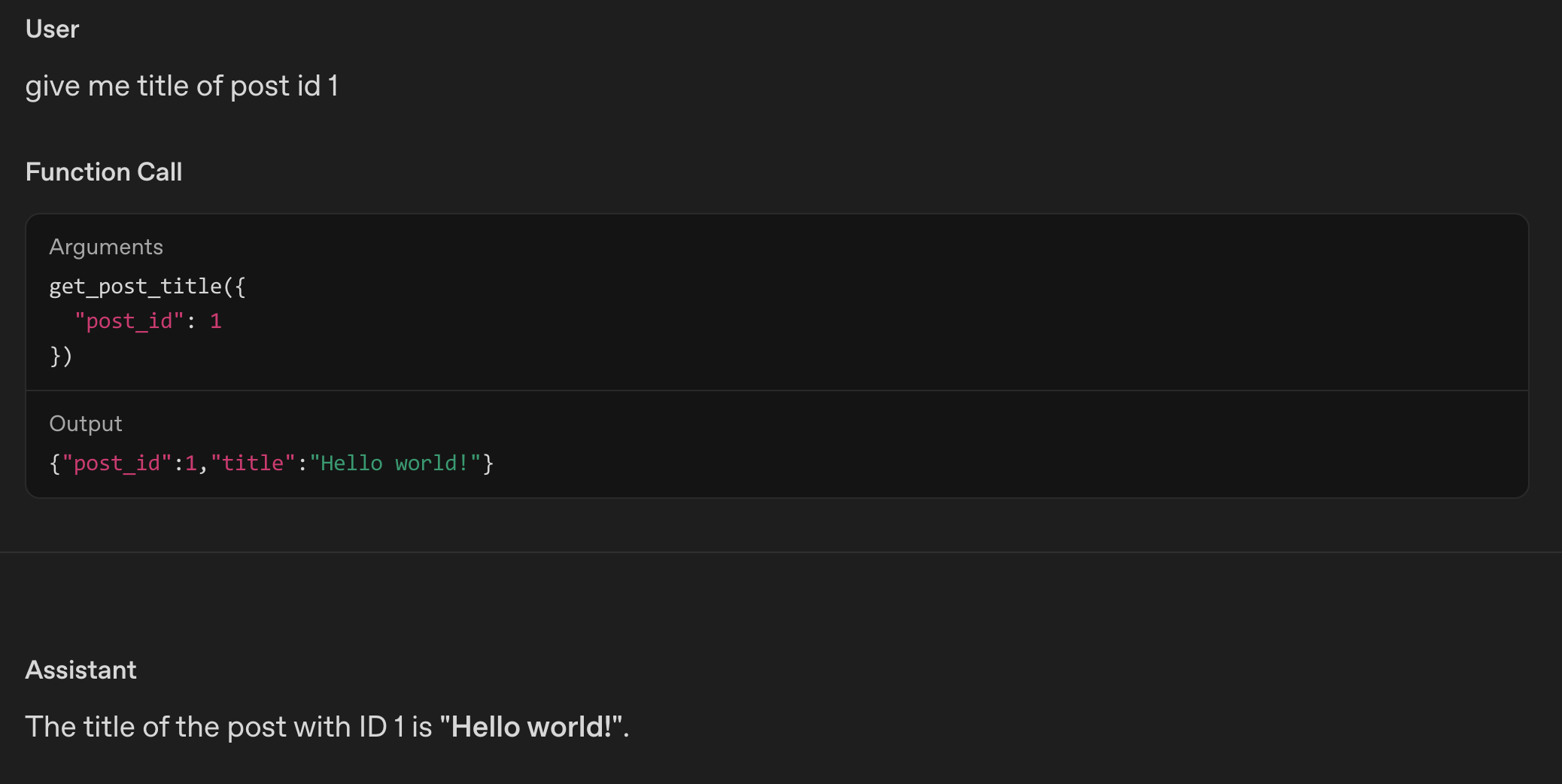The width and height of the screenshot is (1562, 784).
Task: Click the closing brace of the Output JSON
Action: point(488,463)
